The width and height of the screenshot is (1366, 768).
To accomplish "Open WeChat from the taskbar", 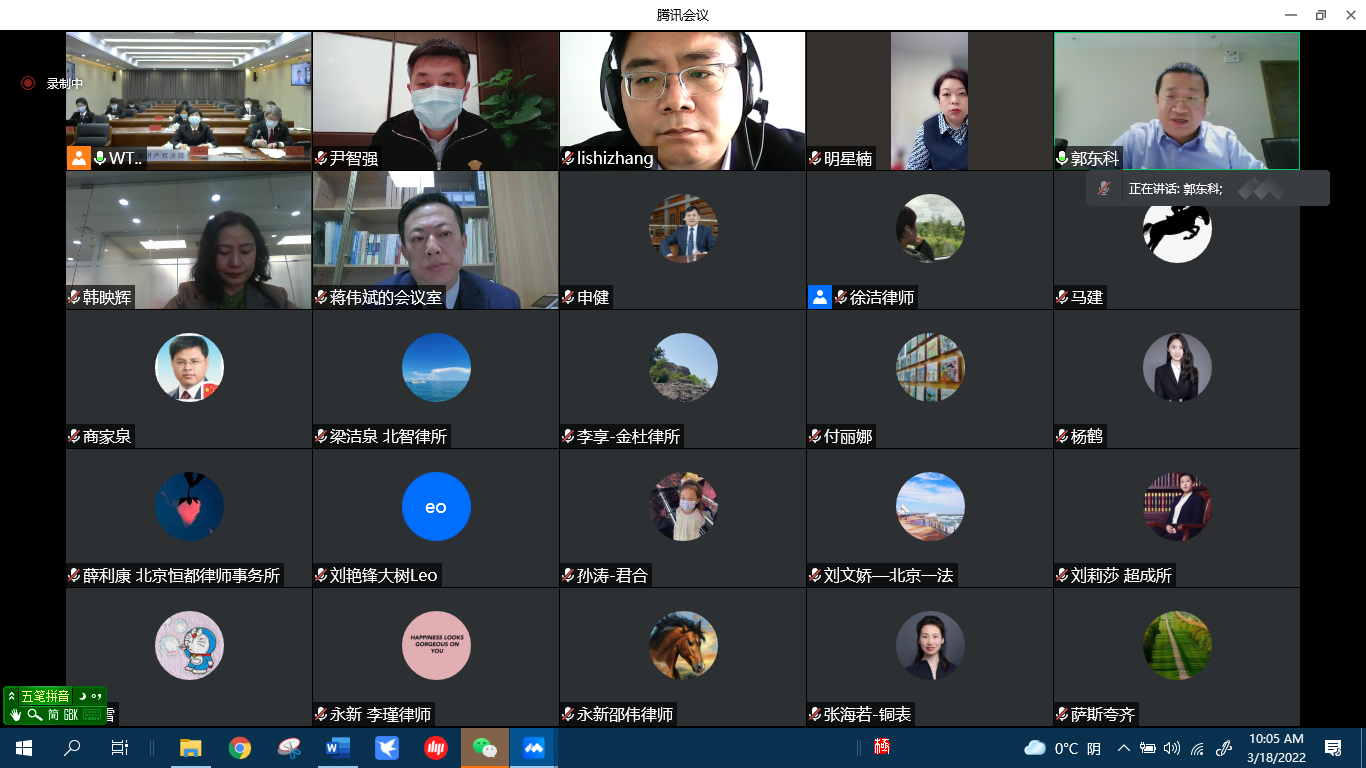I will pos(484,747).
